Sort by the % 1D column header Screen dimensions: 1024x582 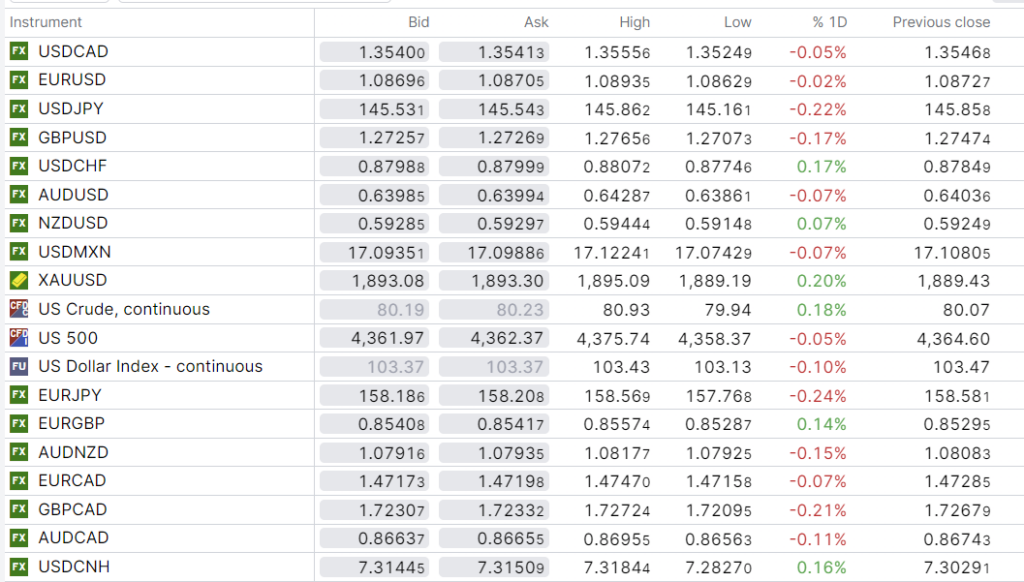pos(829,22)
